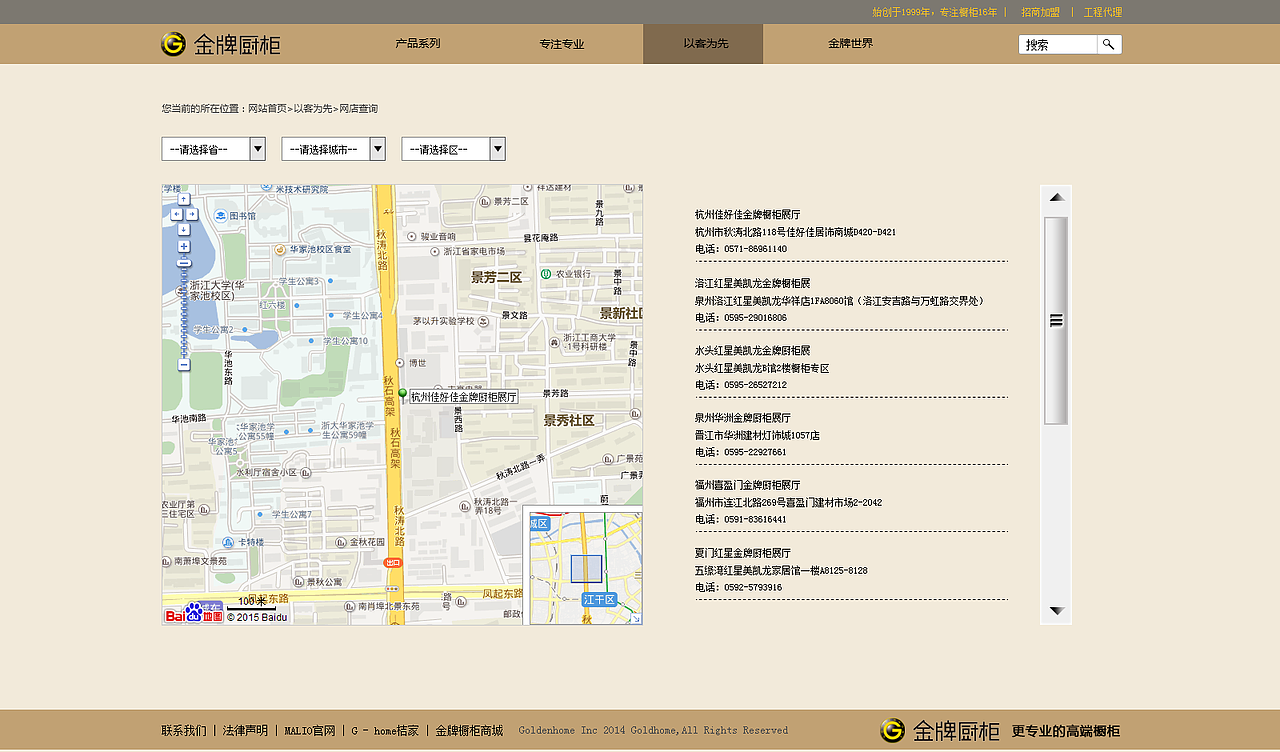Click the 金牌橱柜商城 footer link
Screen dimensions: 1280x752
click(x=469, y=731)
